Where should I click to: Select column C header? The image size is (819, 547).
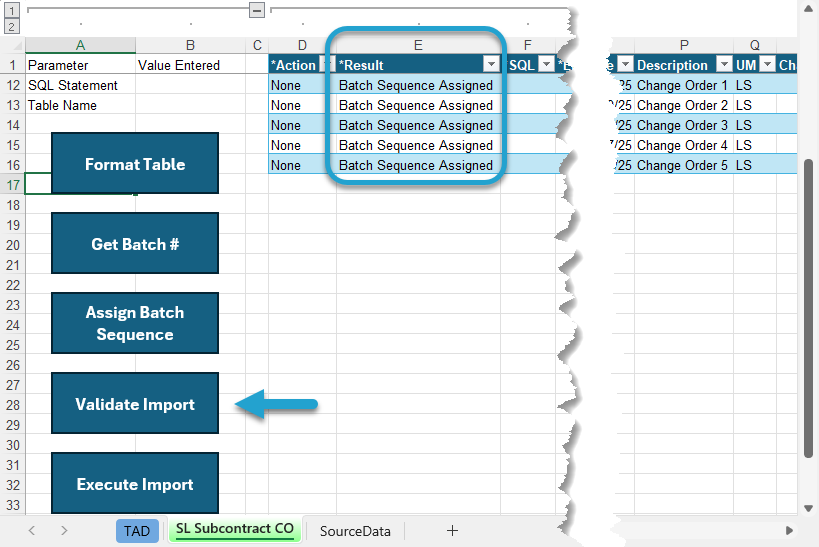point(257,45)
